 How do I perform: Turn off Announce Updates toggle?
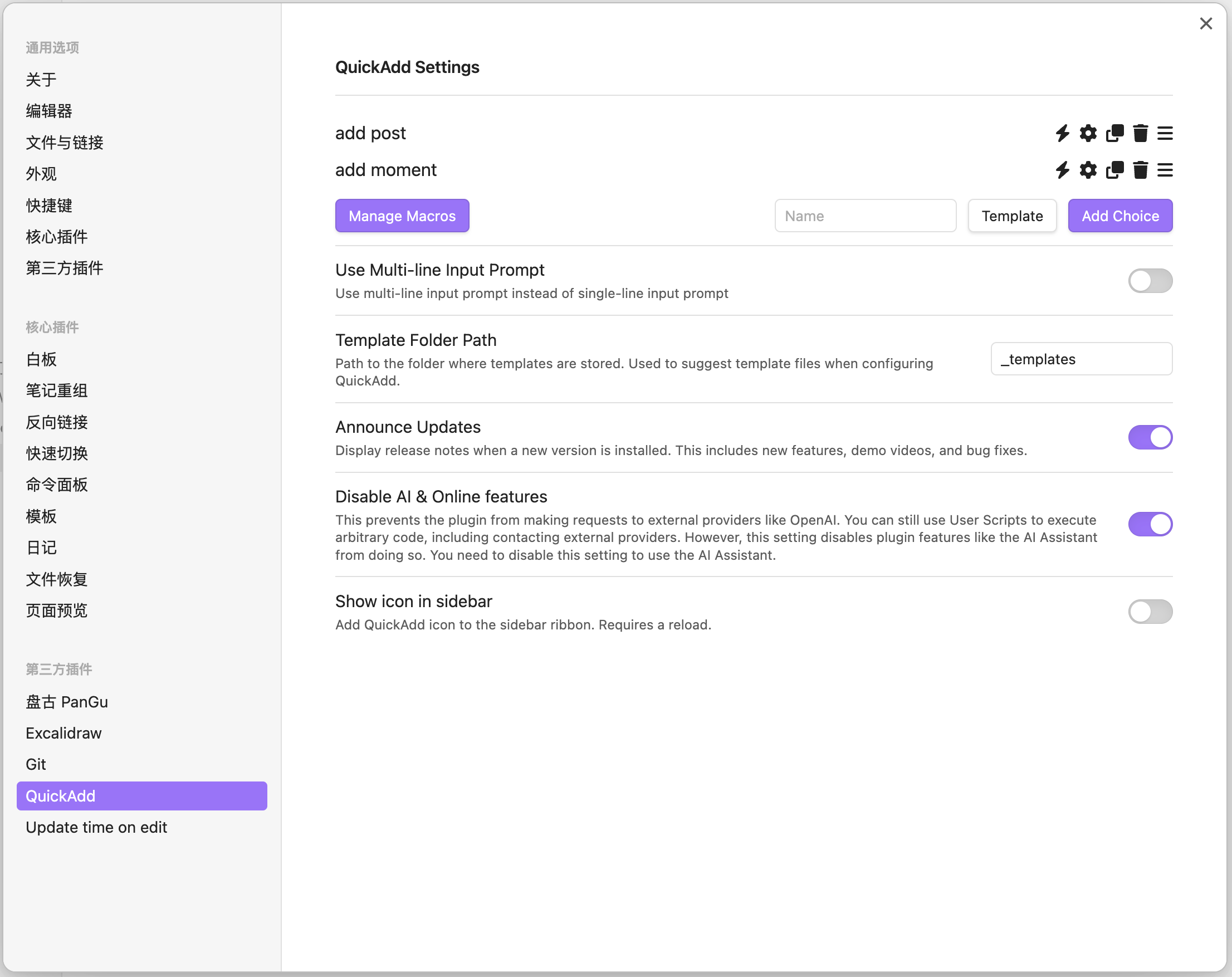click(1150, 438)
